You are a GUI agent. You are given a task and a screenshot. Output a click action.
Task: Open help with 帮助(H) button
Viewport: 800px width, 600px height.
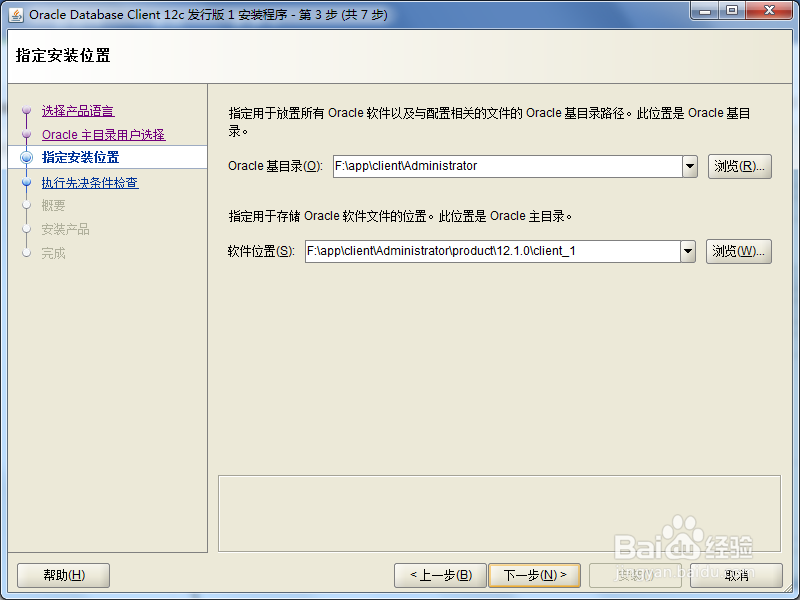click(64, 576)
